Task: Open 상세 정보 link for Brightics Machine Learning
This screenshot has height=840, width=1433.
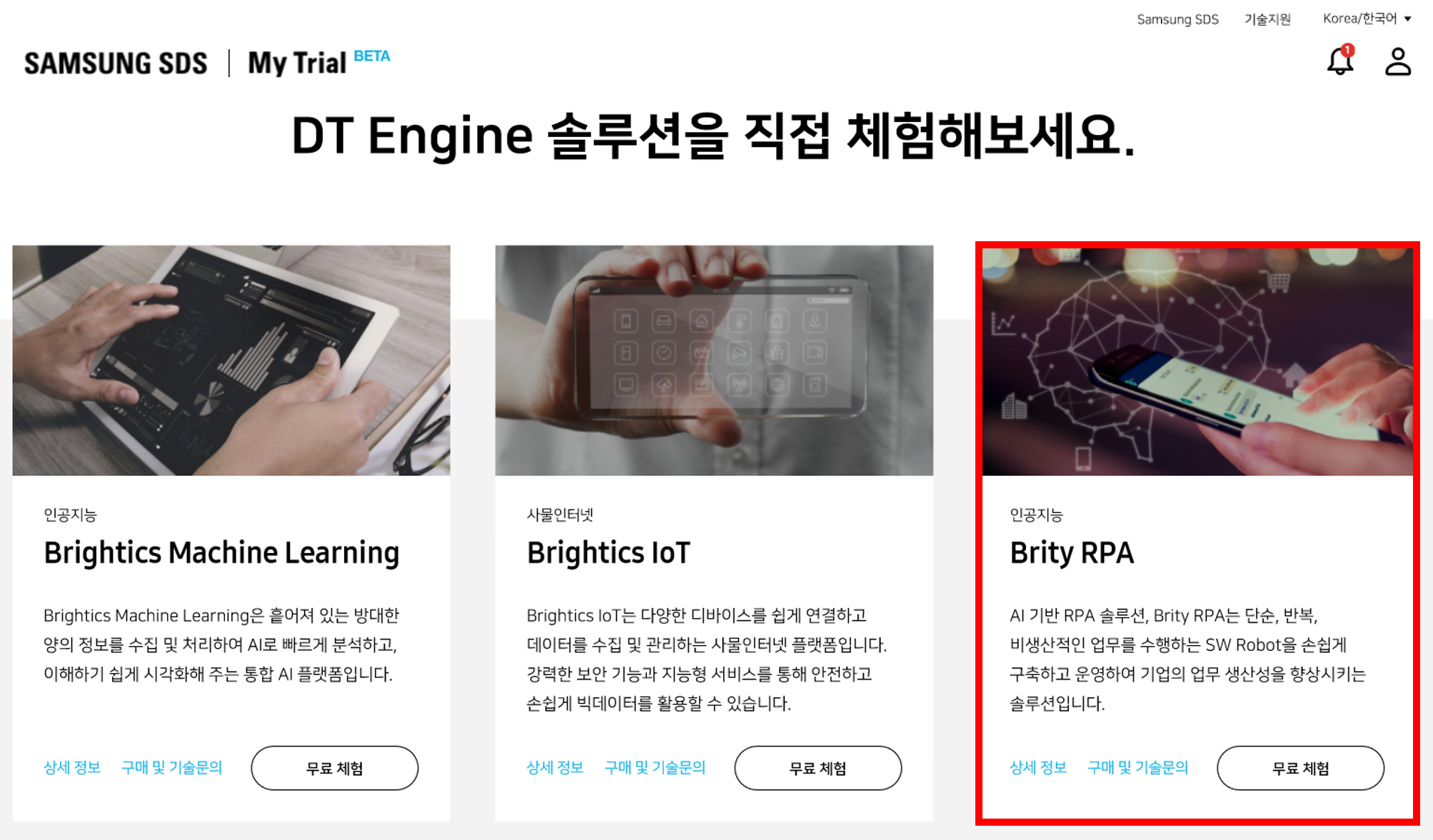Action: tap(72, 767)
